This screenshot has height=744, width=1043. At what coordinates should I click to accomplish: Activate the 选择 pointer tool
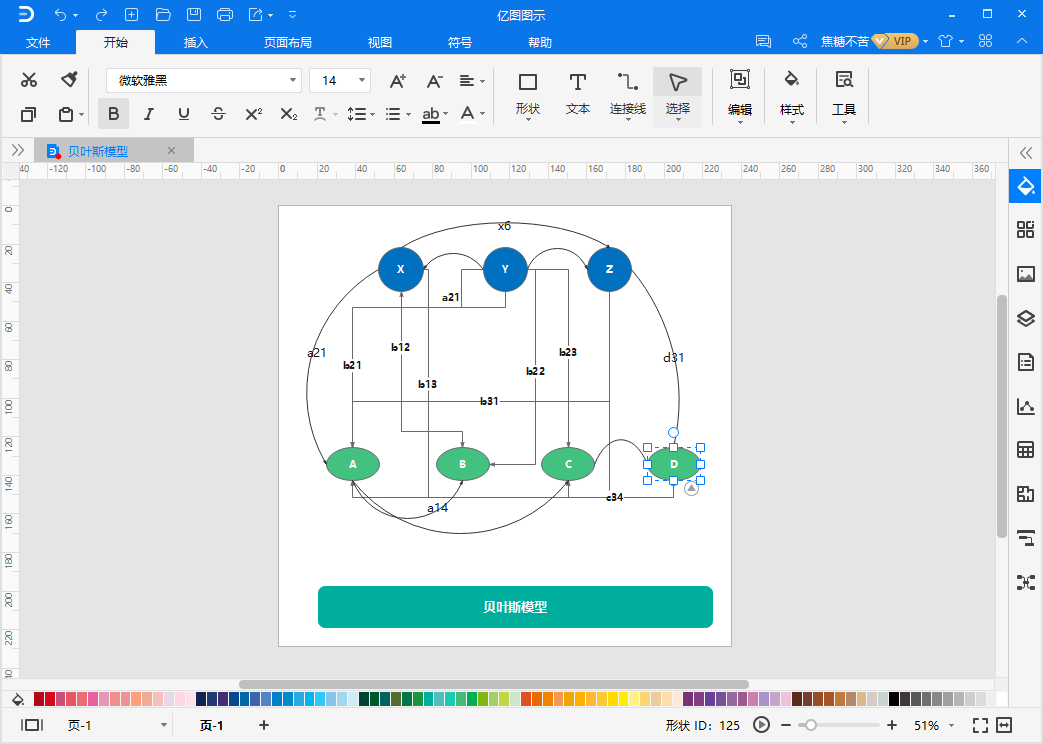(x=677, y=94)
